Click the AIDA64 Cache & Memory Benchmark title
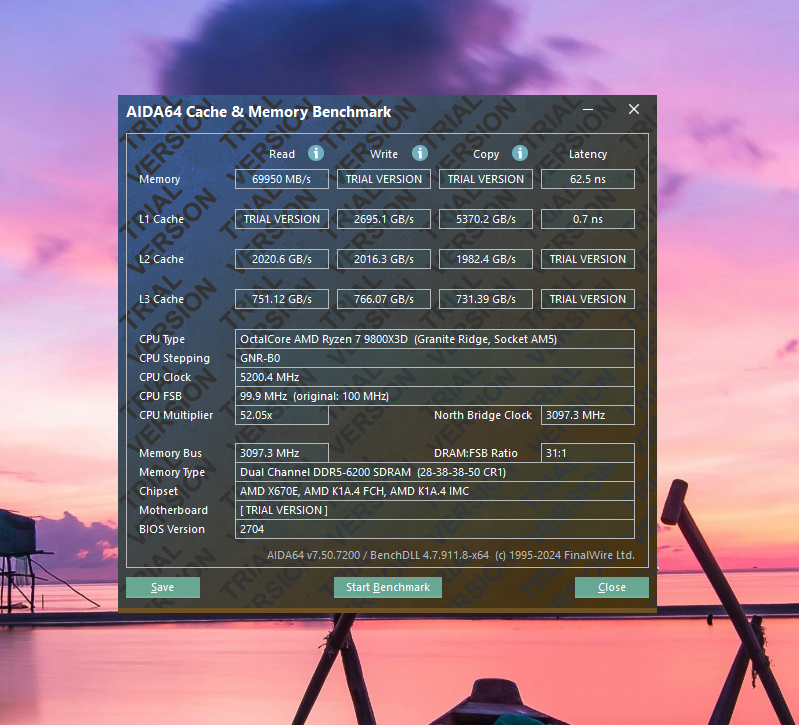 [258, 112]
